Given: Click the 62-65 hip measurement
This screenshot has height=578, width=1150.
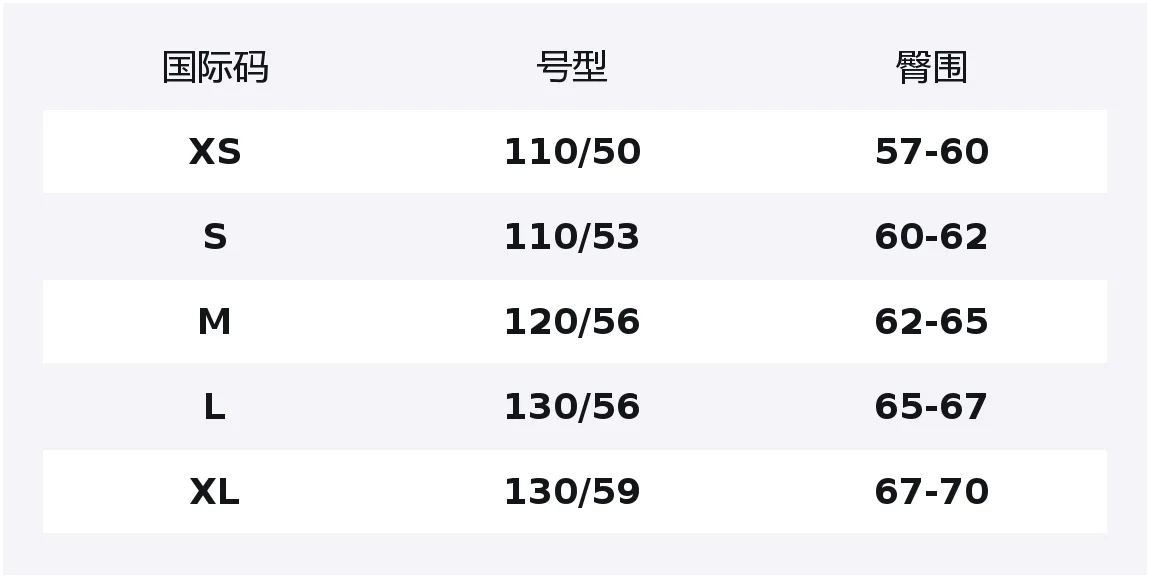Looking at the screenshot, I should (931, 322).
